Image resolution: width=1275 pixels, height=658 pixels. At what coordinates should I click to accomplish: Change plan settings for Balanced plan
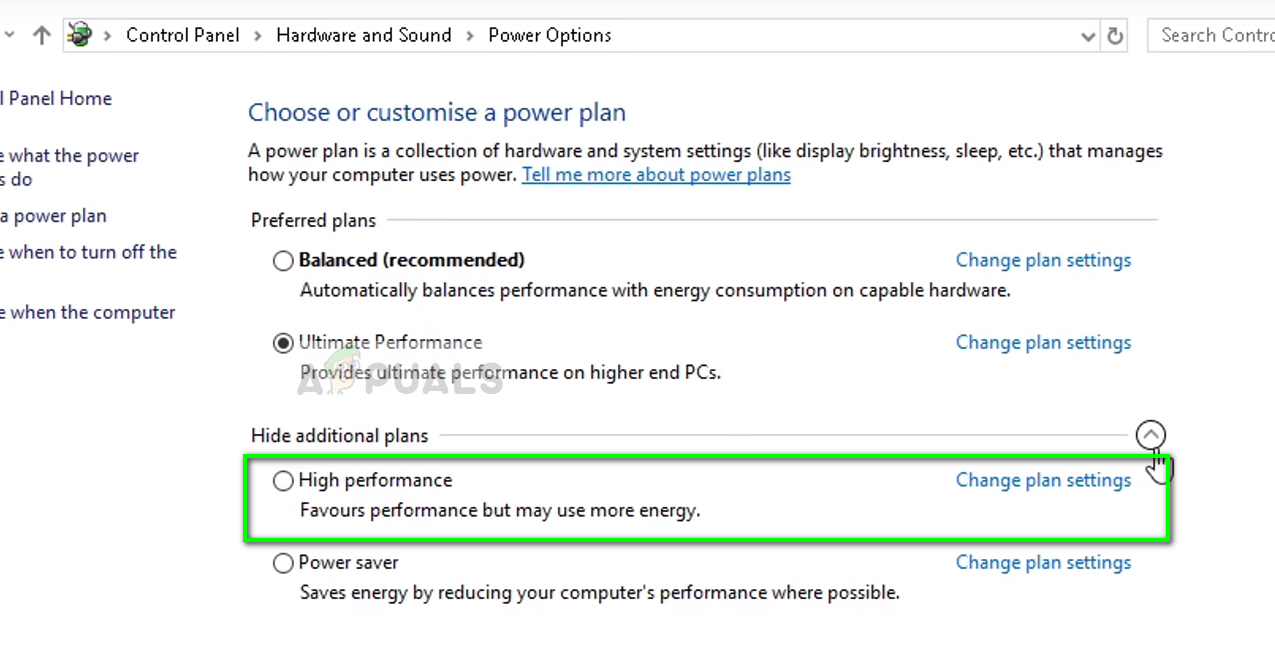click(x=1043, y=260)
